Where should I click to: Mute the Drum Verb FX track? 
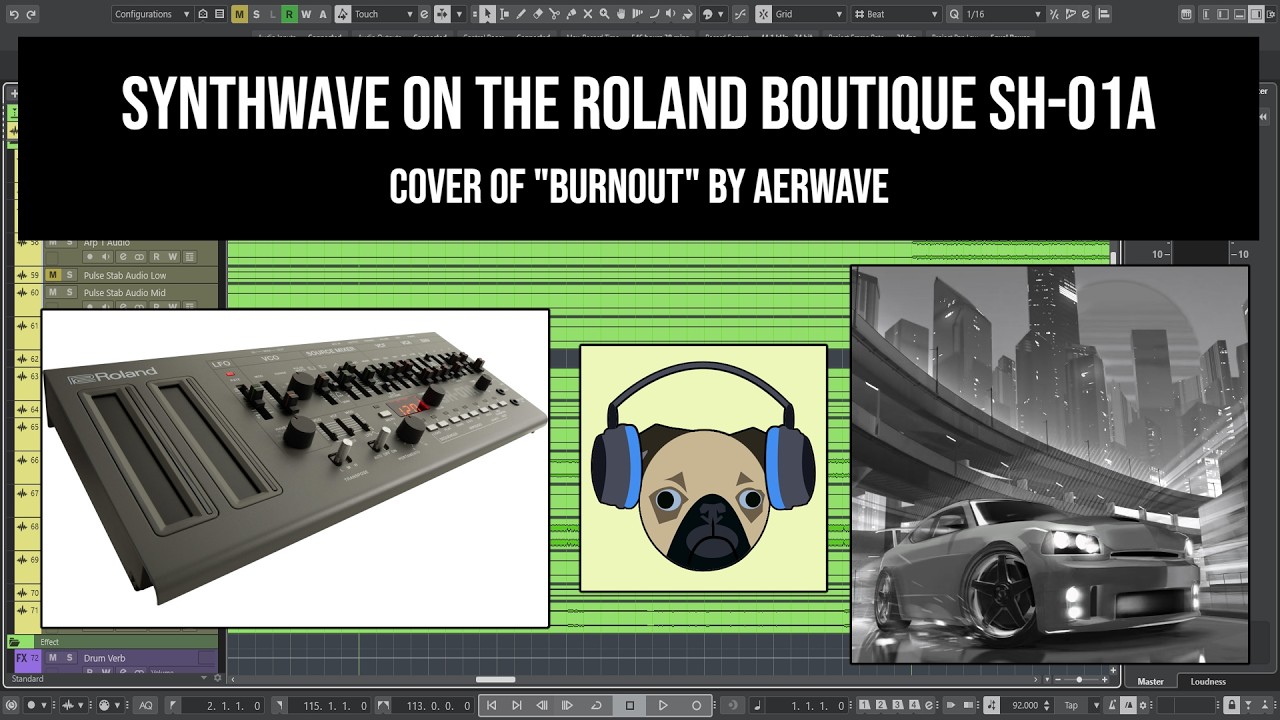coord(53,658)
